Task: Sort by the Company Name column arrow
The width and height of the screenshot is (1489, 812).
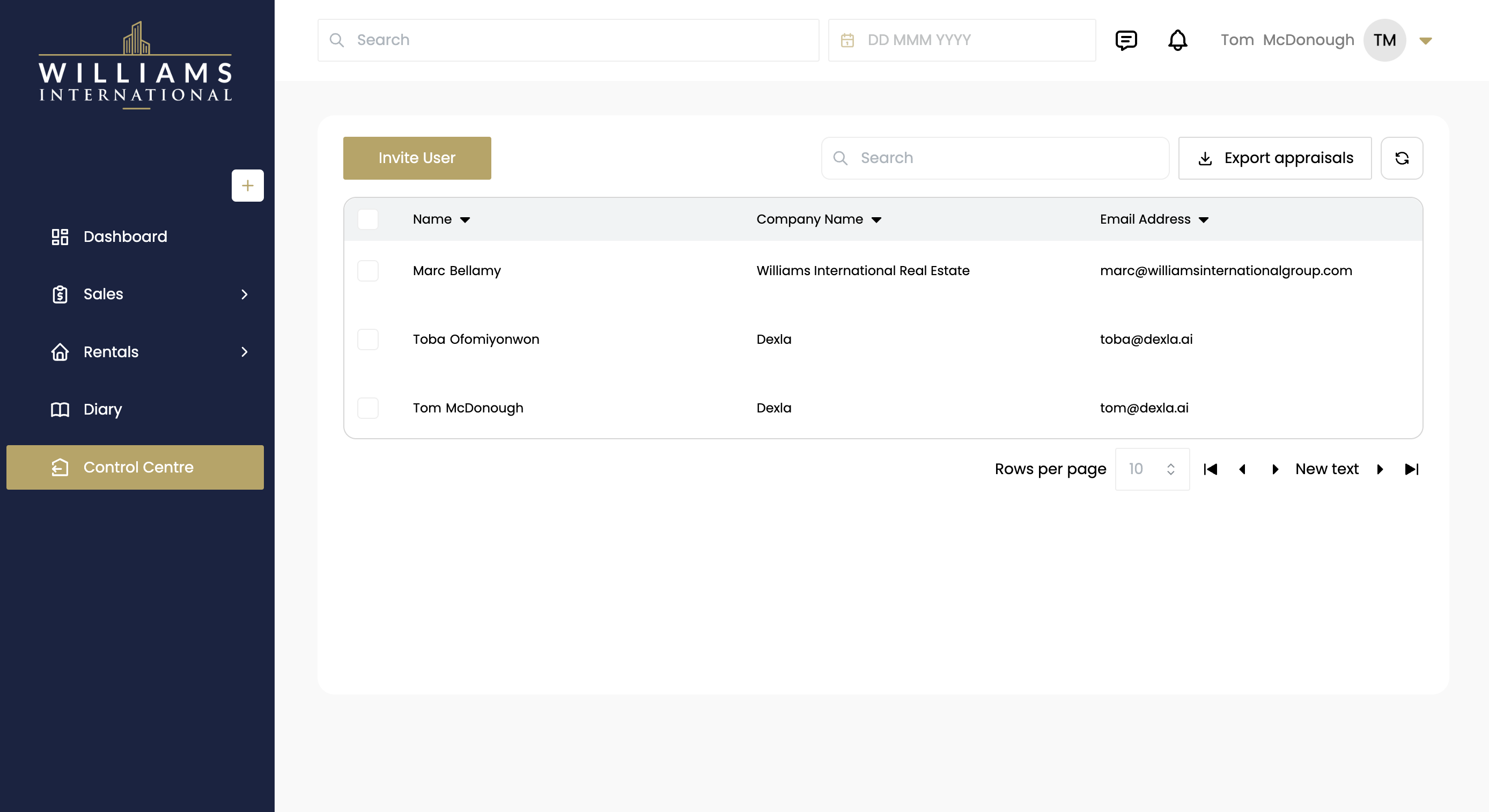Action: pos(876,219)
